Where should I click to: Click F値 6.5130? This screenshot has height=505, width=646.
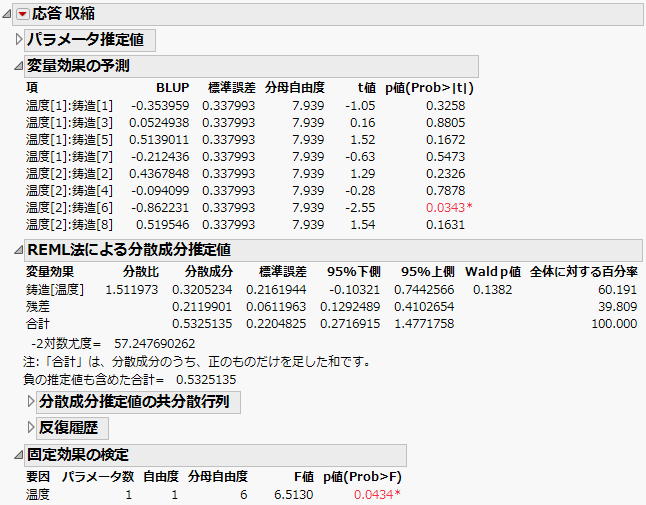(x=294, y=495)
